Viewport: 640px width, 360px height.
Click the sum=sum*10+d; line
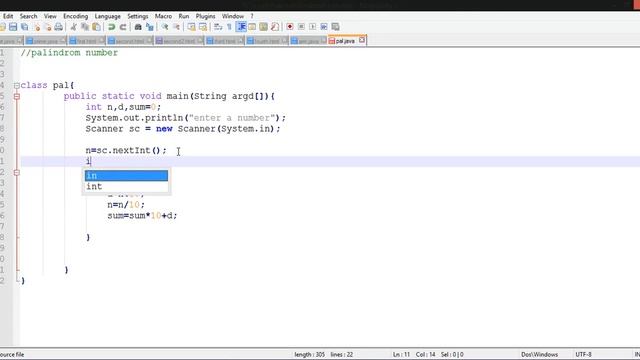click(x=142, y=216)
